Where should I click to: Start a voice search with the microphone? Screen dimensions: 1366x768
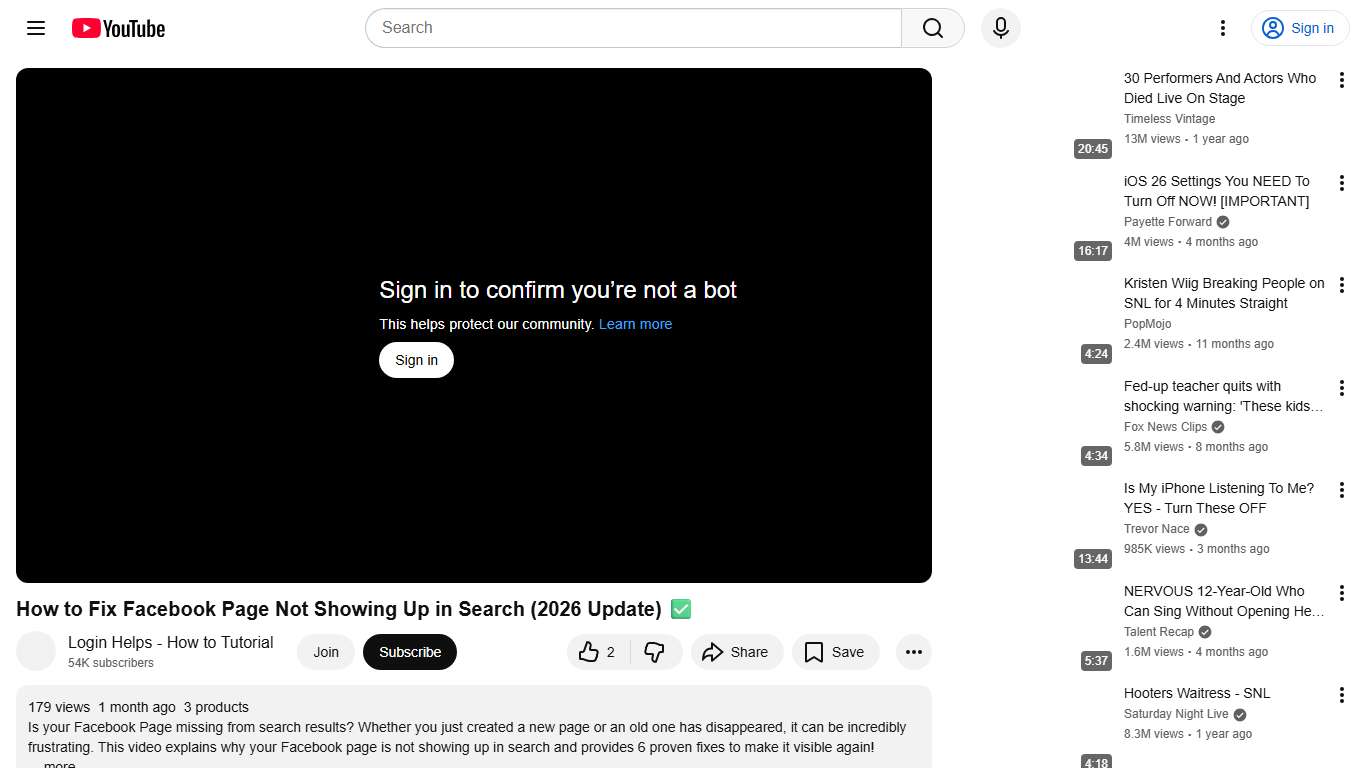tap(1000, 28)
